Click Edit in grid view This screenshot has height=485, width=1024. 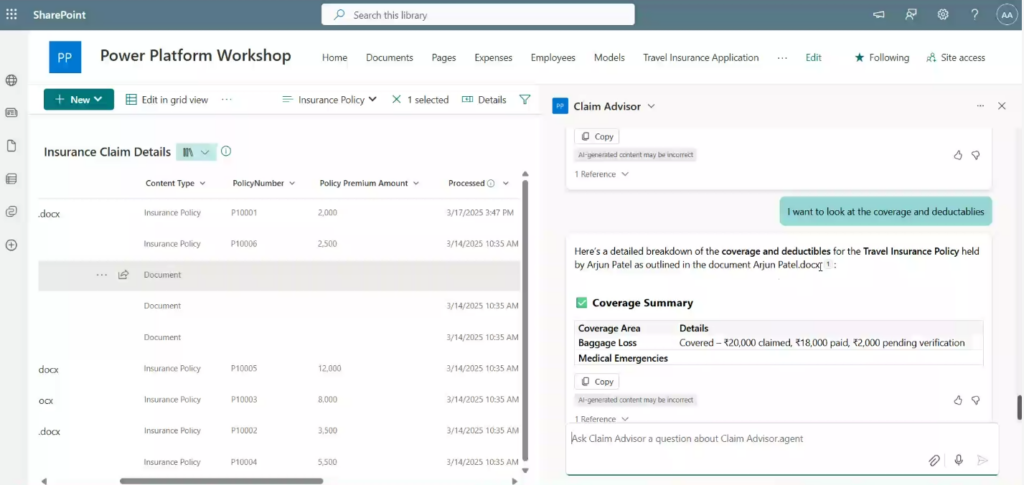pyautogui.click(x=167, y=99)
